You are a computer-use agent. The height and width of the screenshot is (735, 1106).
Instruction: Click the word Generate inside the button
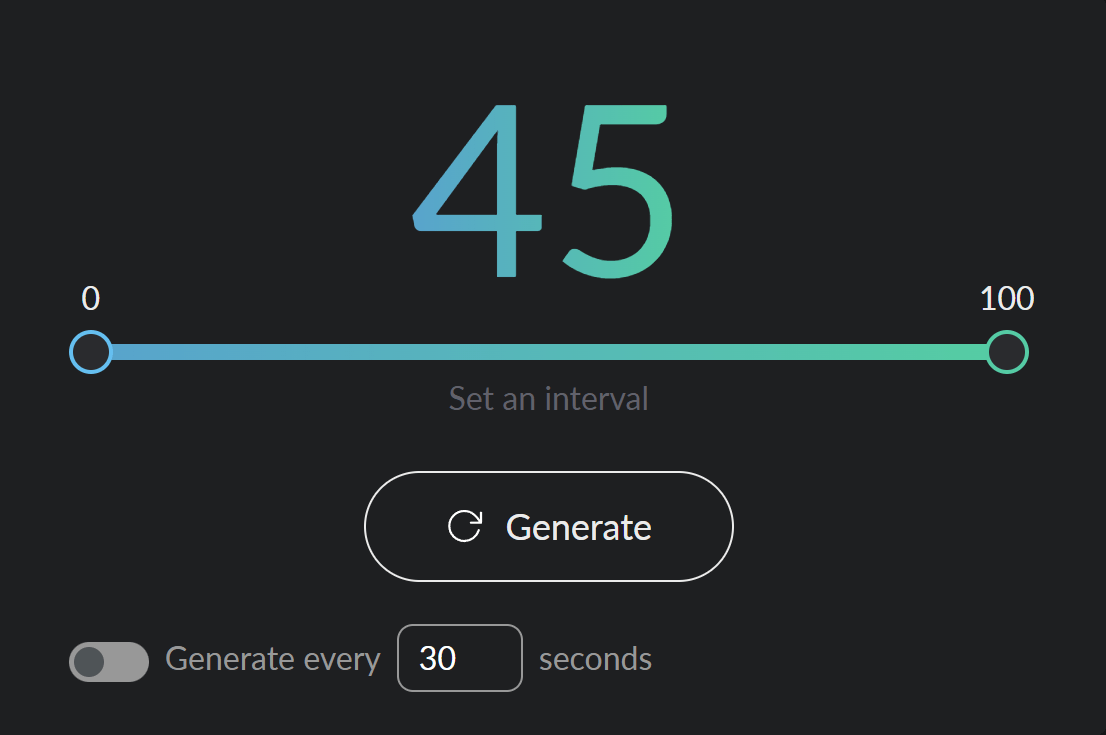[x=578, y=527]
